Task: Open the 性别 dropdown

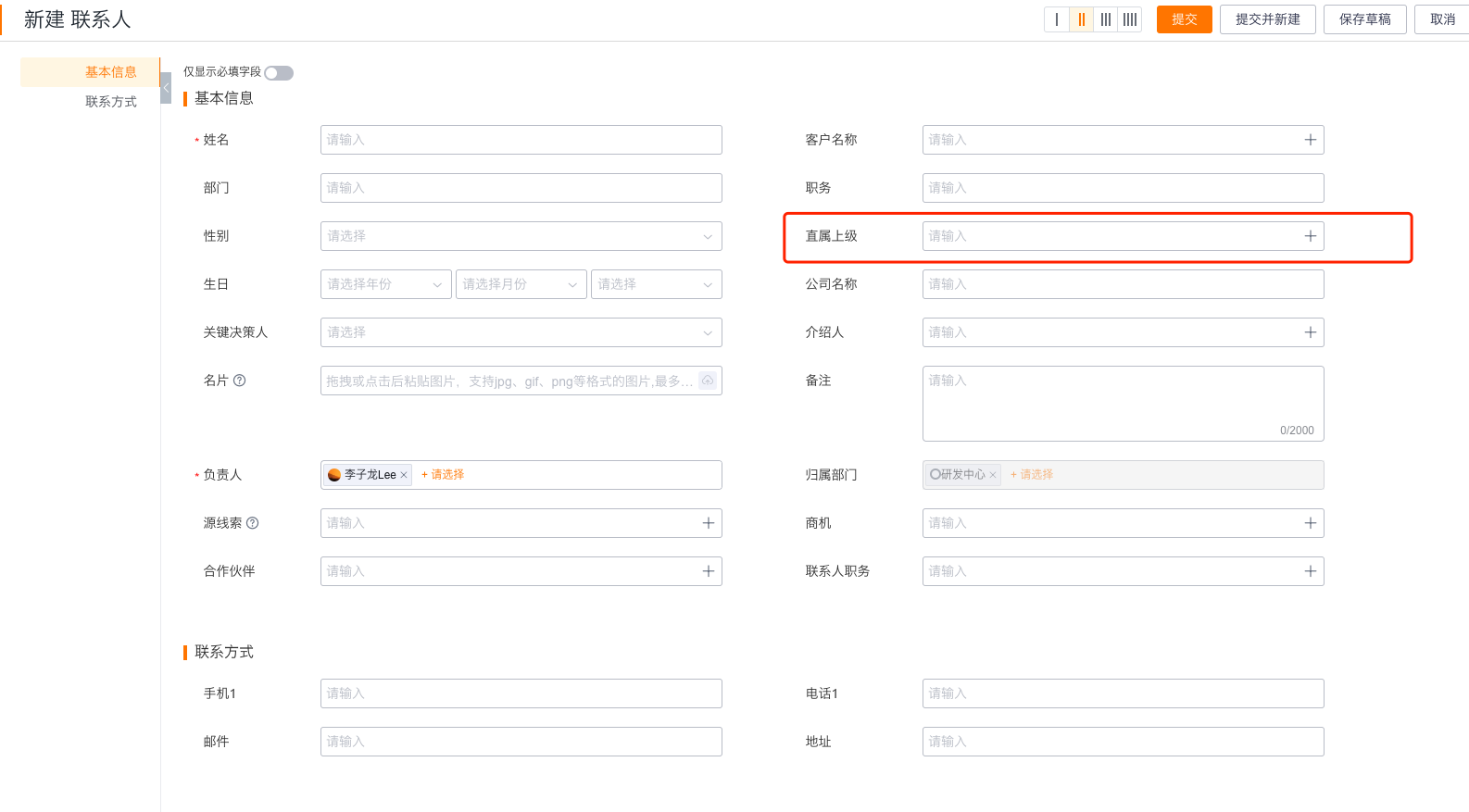Action: [x=521, y=236]
